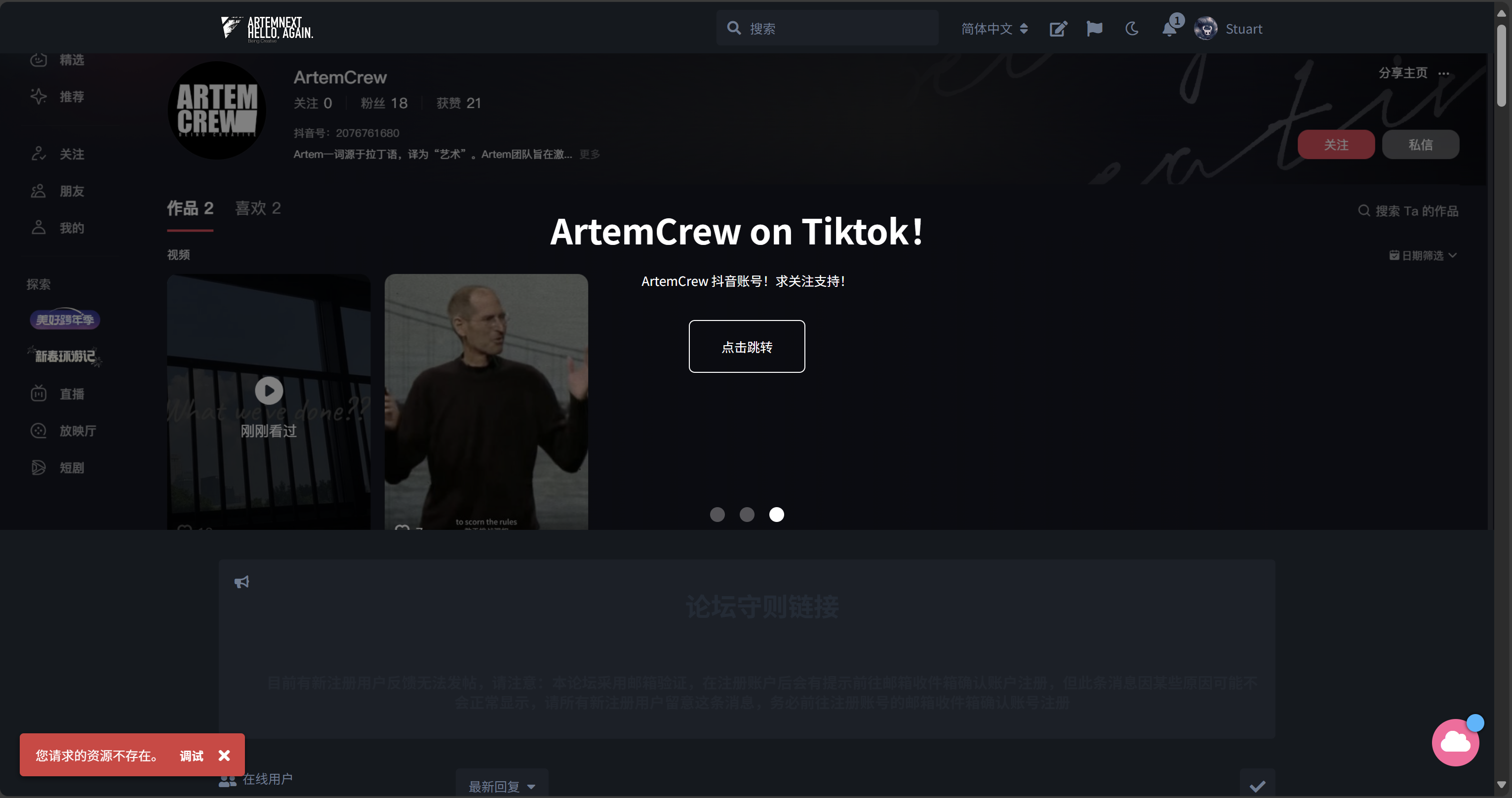
Task: Click the 获赞 21 count
Action: tap(458, 103)
